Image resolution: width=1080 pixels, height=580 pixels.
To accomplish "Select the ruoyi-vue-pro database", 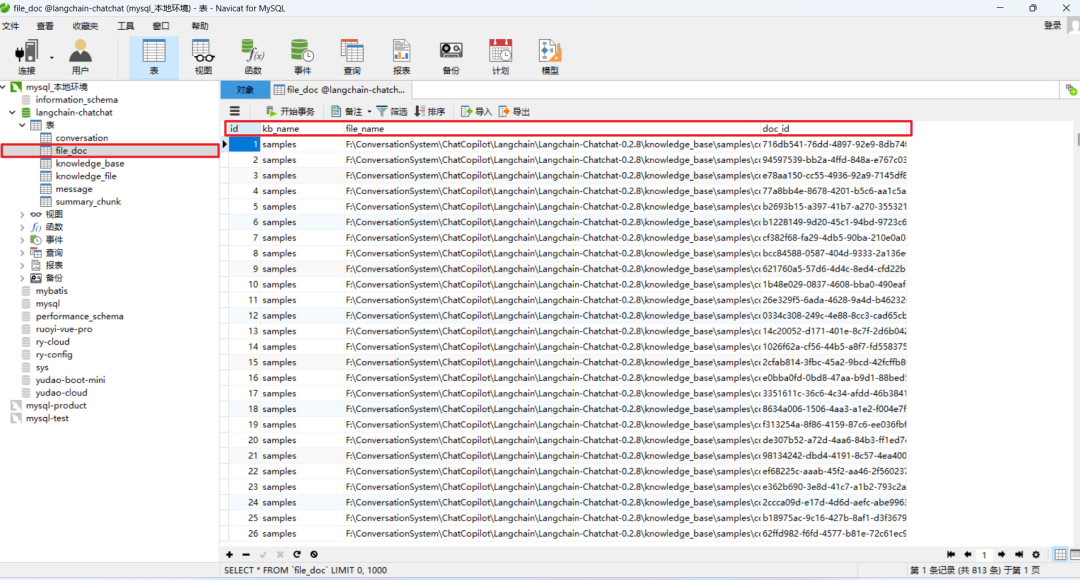I will [63, 329].
